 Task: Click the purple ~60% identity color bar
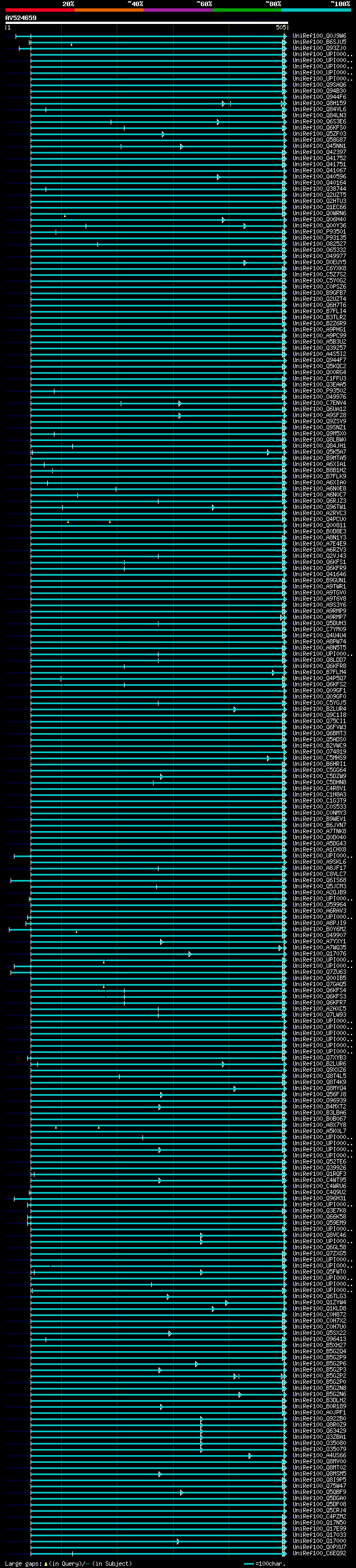[x=177, y=10]
